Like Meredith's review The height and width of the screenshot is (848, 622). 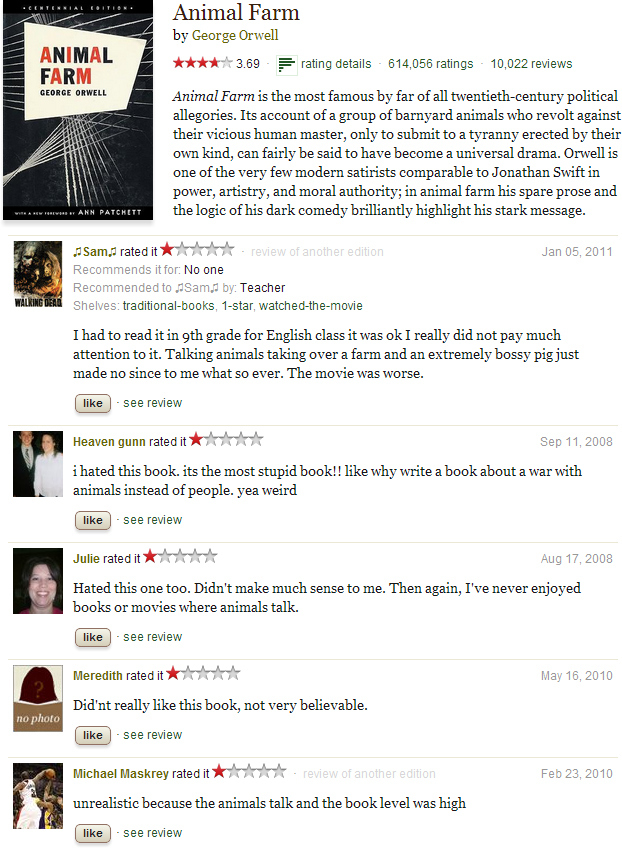pos(93,735)
